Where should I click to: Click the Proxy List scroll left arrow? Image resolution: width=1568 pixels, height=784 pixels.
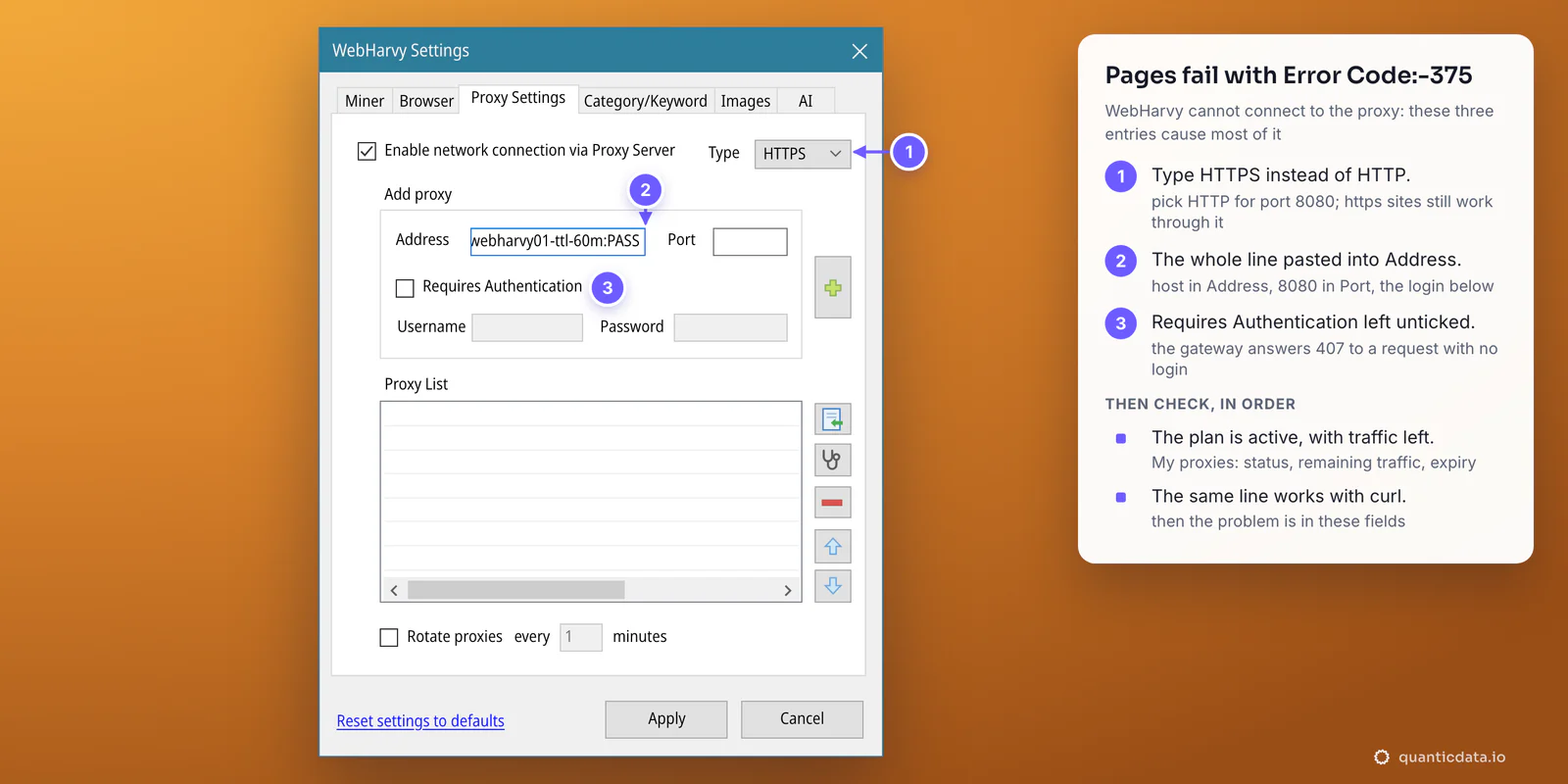394,590
